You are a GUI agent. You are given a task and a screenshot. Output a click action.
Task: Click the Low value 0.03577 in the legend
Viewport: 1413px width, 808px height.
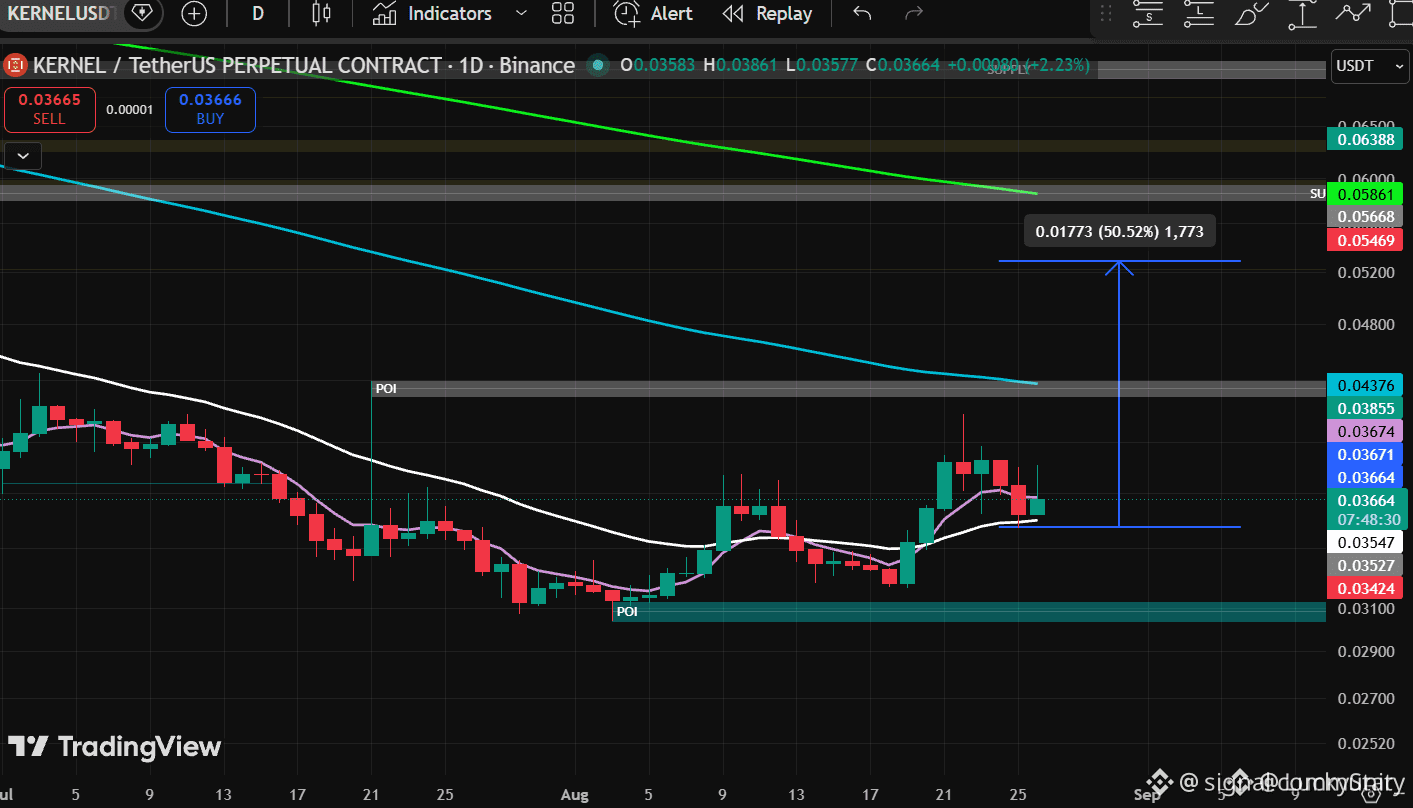828,66
